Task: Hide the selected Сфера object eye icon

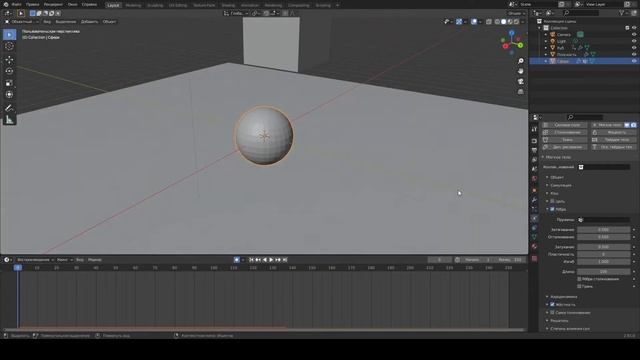Action: coord(634,61)
